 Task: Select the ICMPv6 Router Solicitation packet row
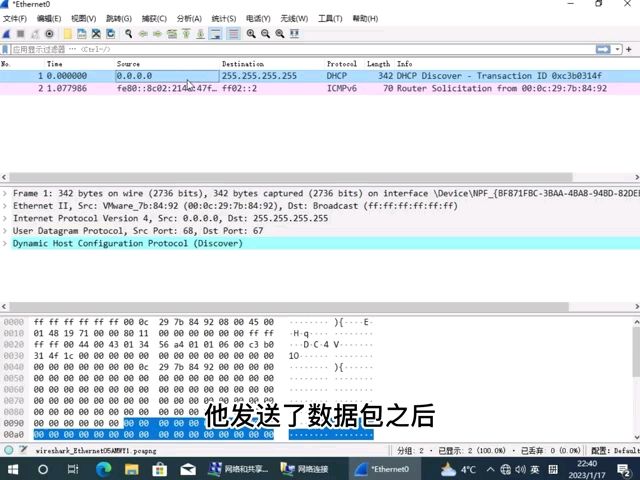[320, 89]
